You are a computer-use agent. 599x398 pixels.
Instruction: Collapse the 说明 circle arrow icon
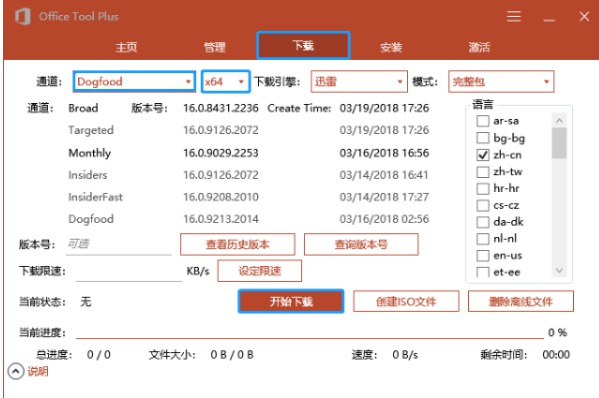coord(16,371)
